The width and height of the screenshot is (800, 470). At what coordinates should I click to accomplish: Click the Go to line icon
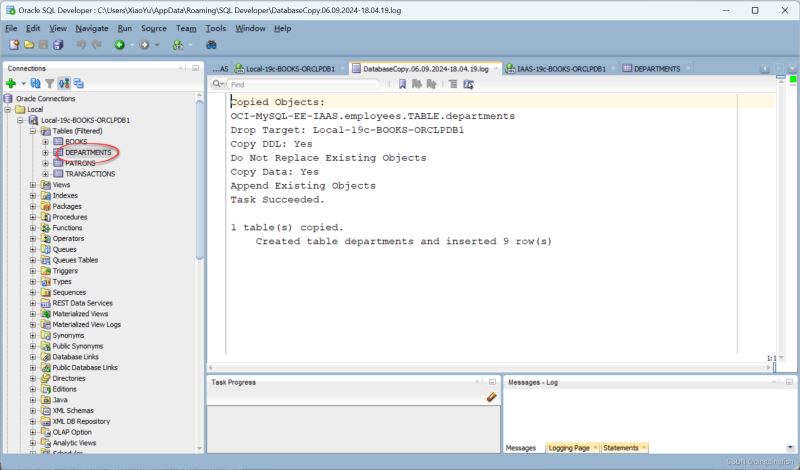(x=453, y=84)
